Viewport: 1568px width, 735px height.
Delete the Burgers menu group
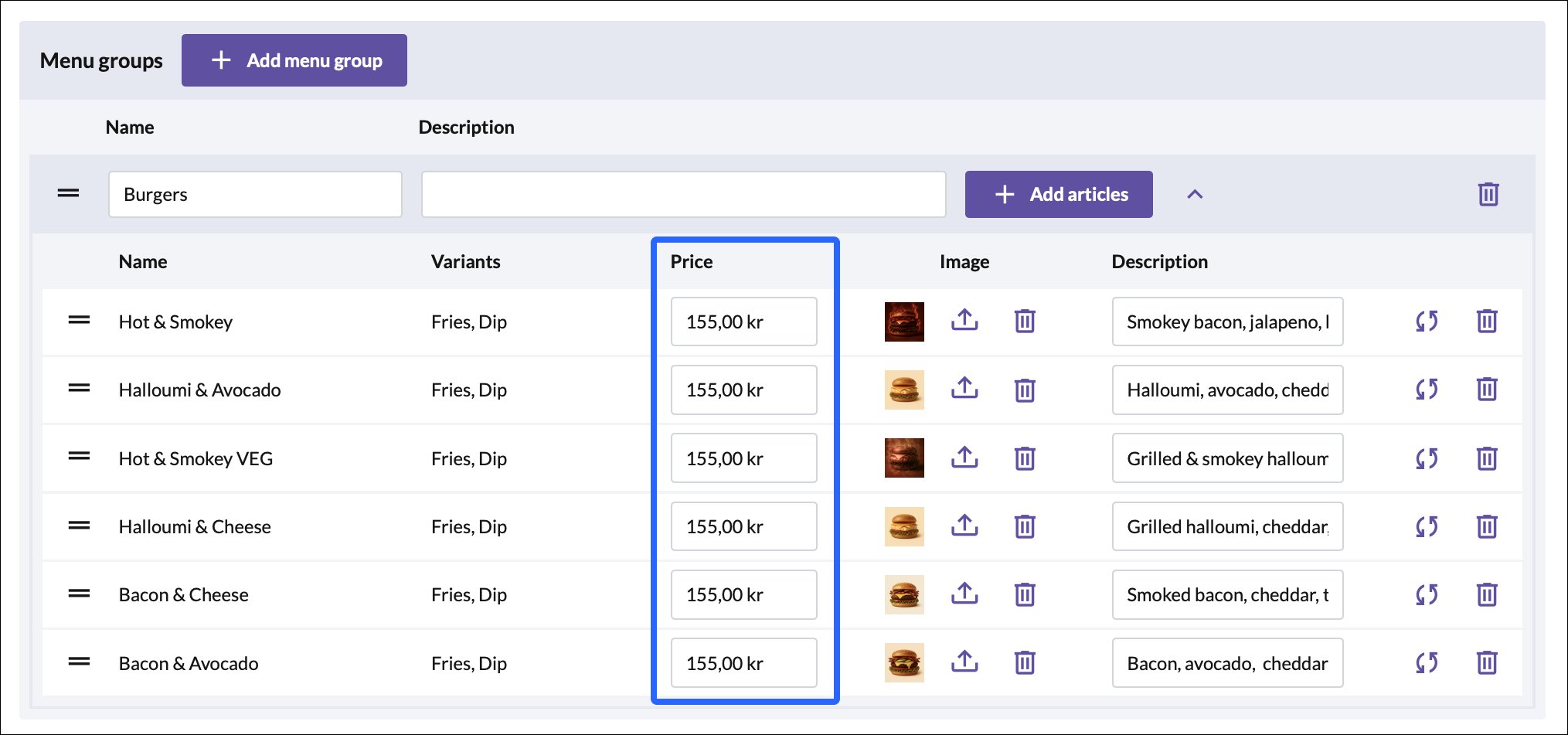[x=1488, y=194]
